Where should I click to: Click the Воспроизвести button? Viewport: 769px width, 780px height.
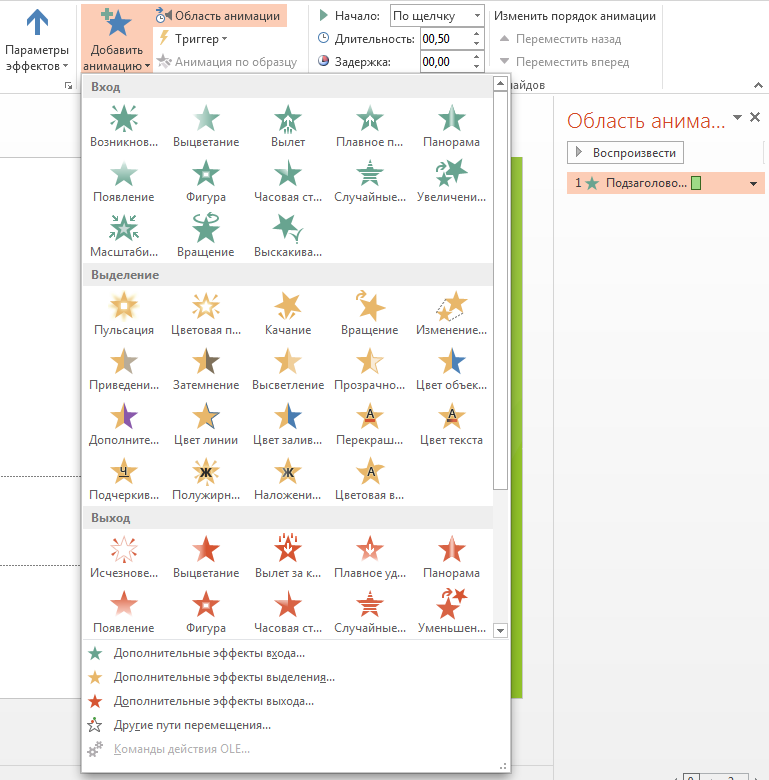coord(625,153)
